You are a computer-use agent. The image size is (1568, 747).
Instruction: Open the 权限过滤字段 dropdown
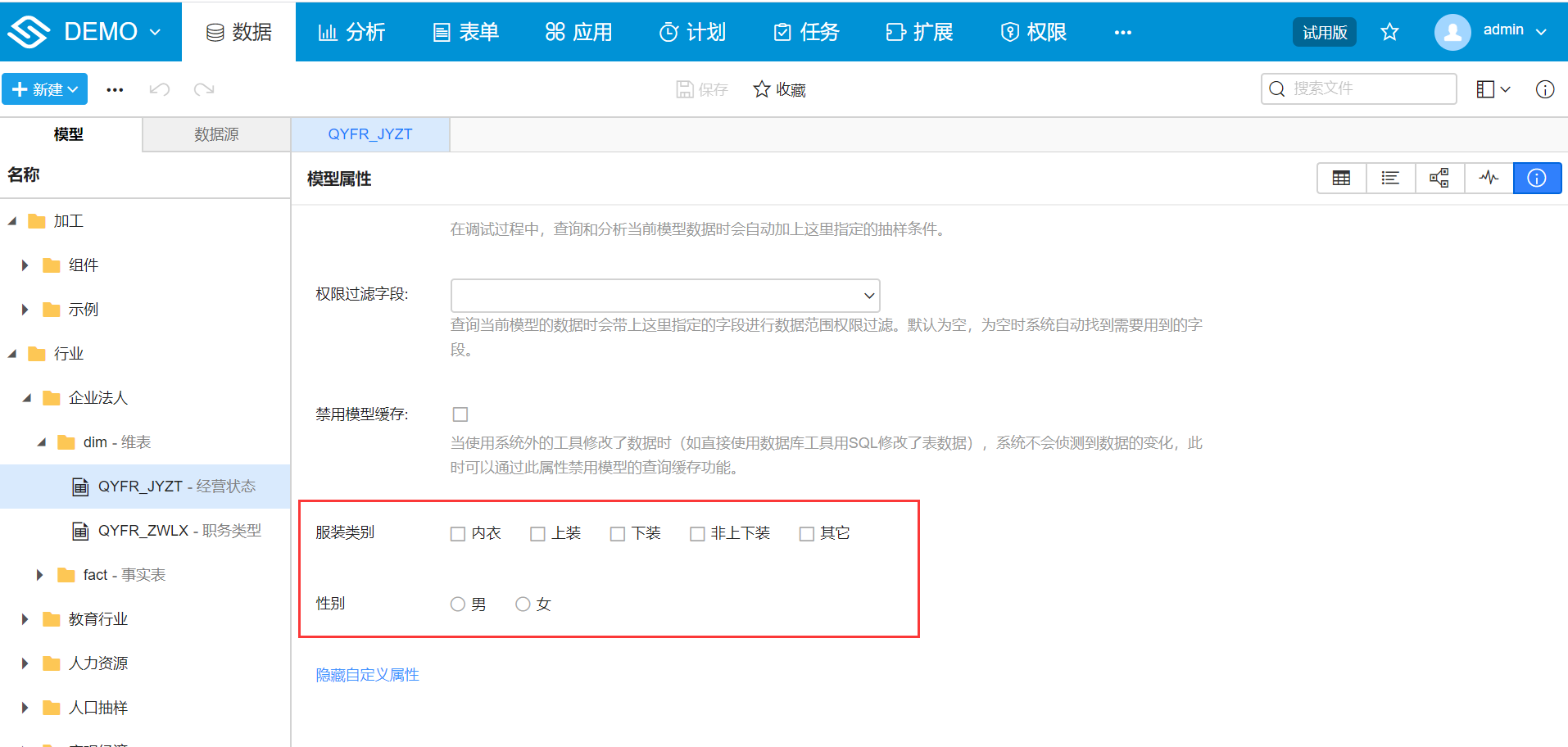[x=868, y=295]
